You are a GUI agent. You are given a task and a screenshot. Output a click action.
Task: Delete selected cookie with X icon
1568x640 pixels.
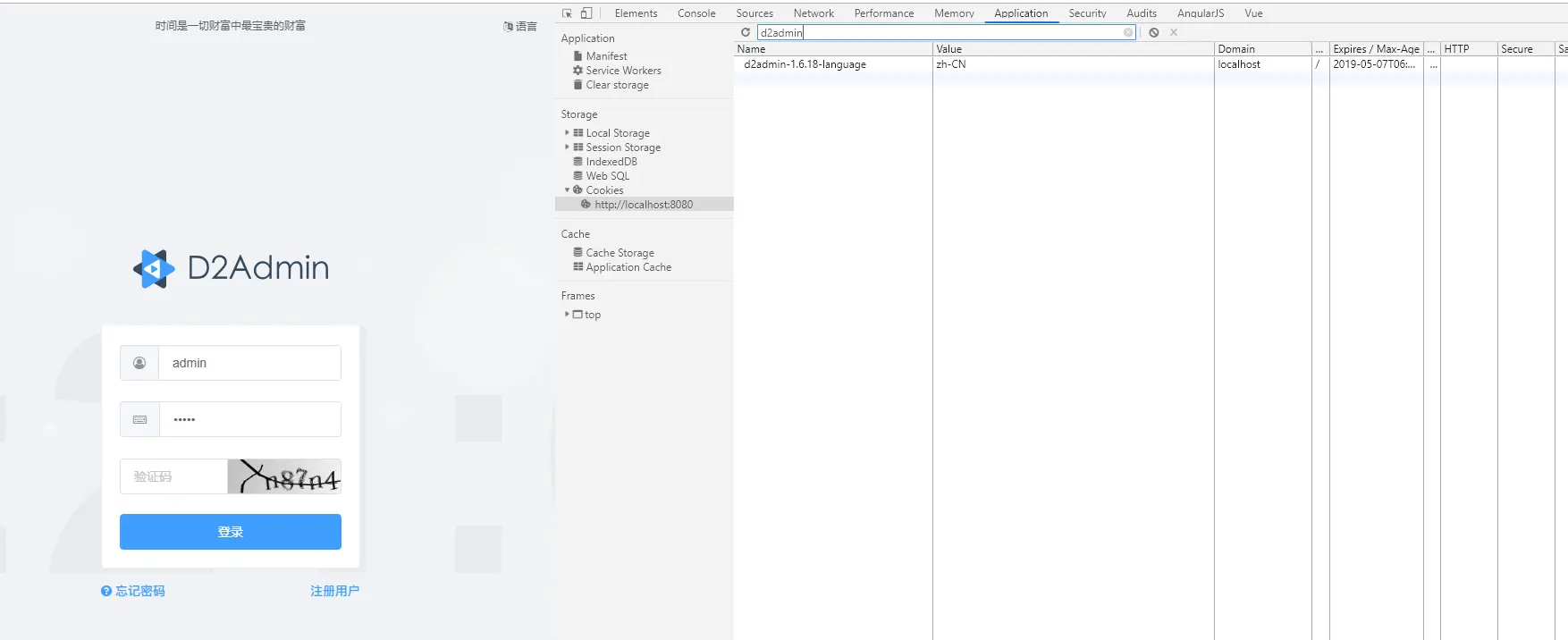click(x=1174, y=32)
